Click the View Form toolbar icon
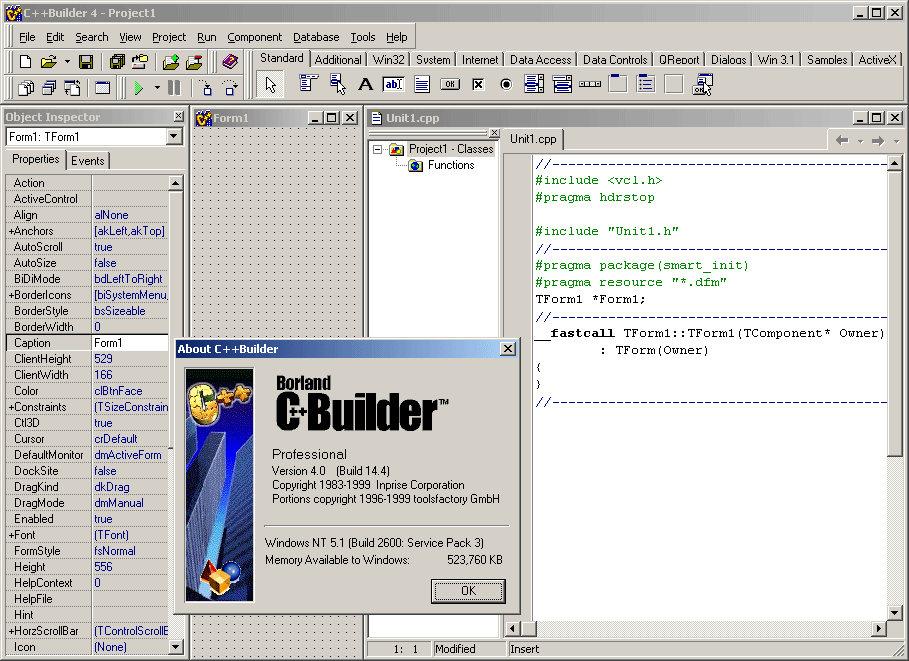 (x=49, y=88)
